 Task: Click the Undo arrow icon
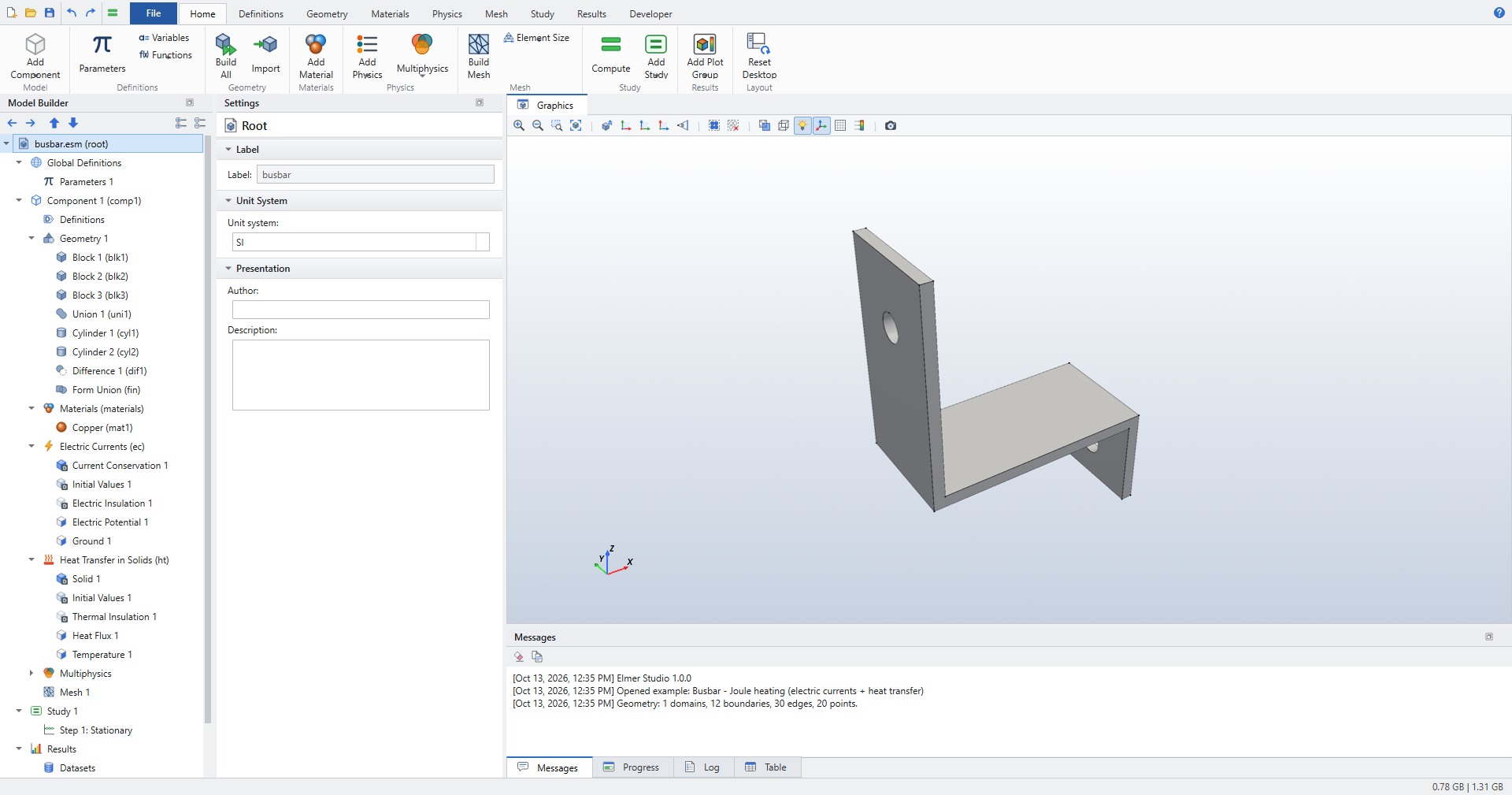72,13
